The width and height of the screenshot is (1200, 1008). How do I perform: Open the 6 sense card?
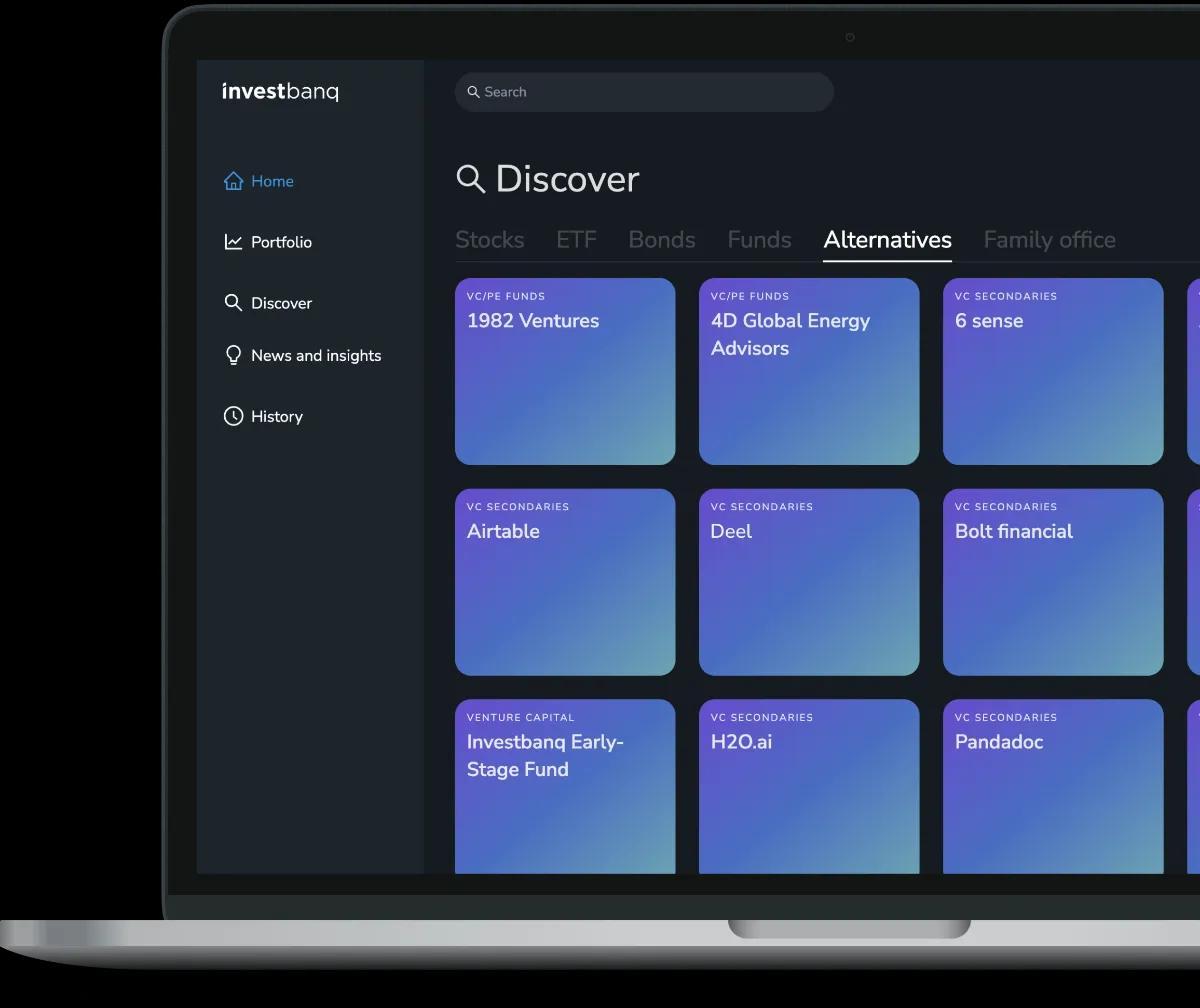click(x=1053, y=371)
